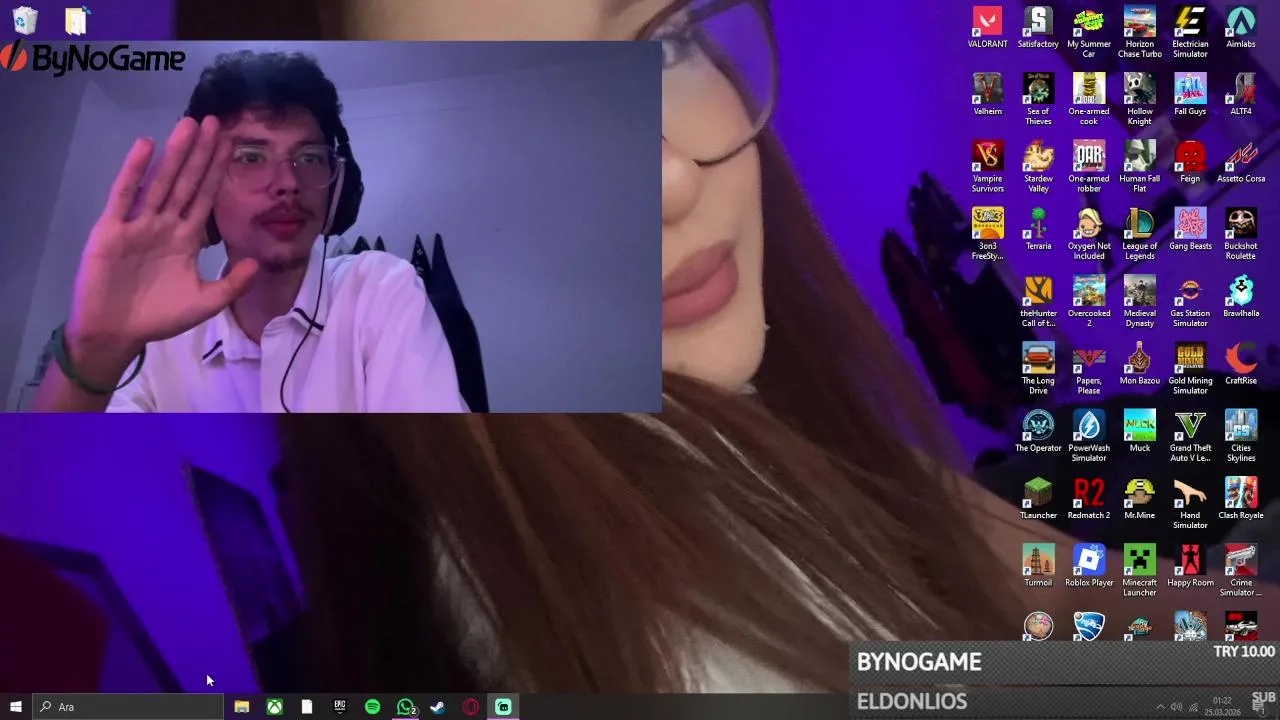Select the Fall Guys desktop icon

(1190, 94)
